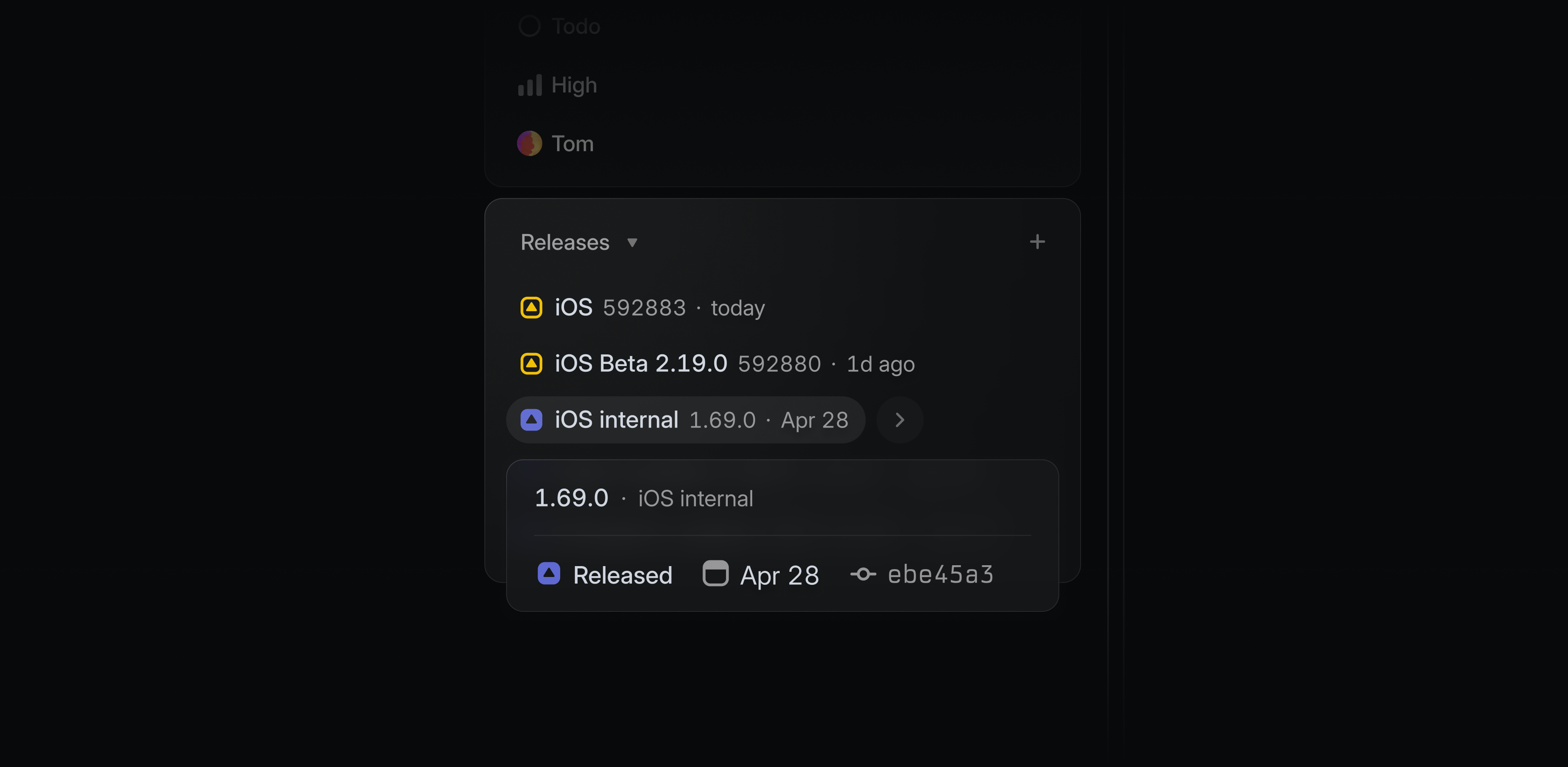
Task: Collapse the Releases section triangle
Action: (x=632, y=242)
